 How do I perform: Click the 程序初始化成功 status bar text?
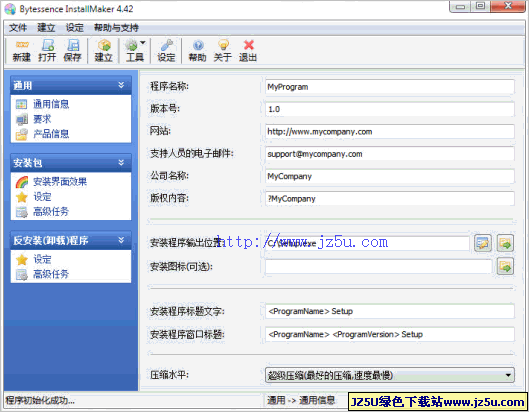tap(40, 400)
